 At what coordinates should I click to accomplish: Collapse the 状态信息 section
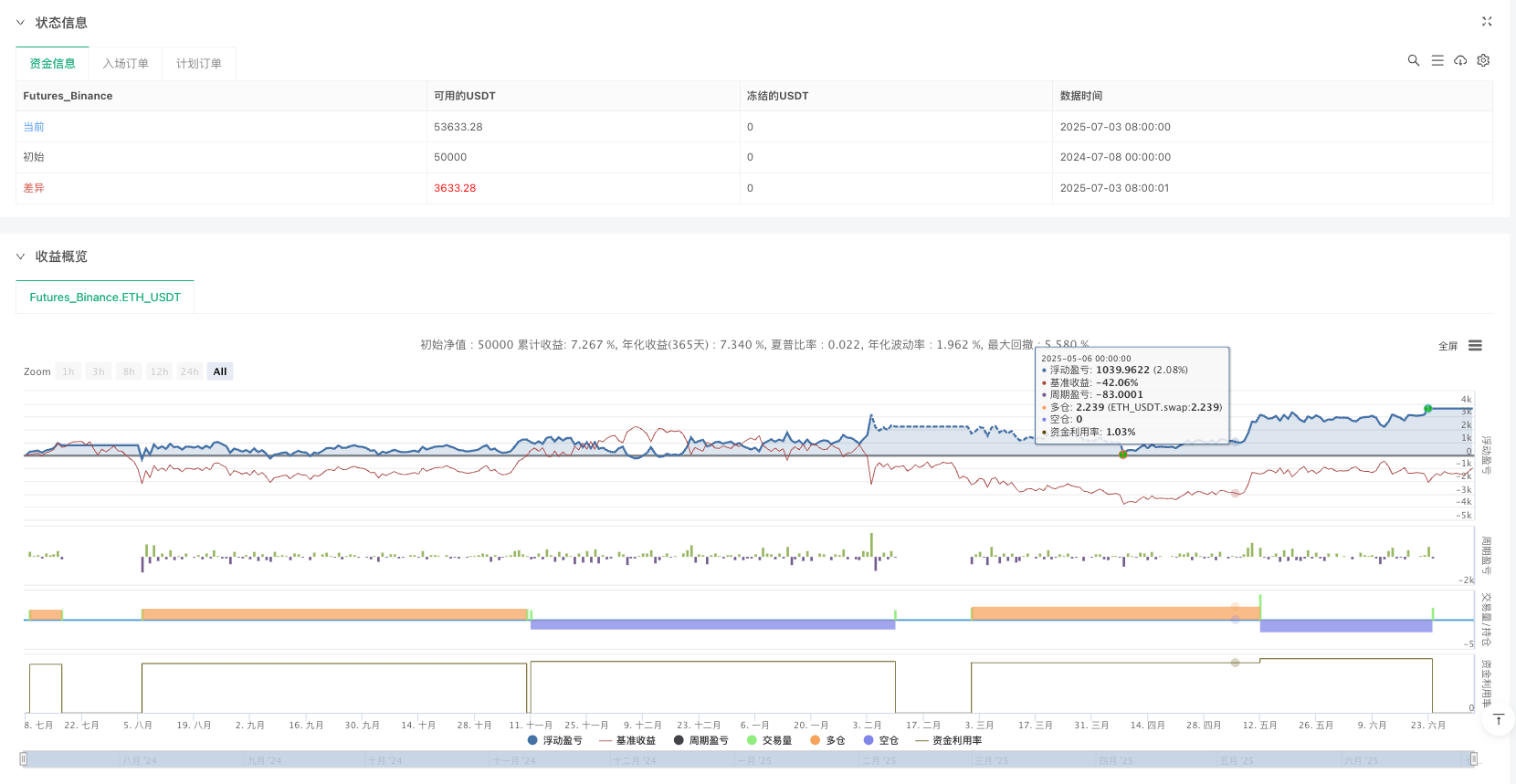tap(21, 23)
